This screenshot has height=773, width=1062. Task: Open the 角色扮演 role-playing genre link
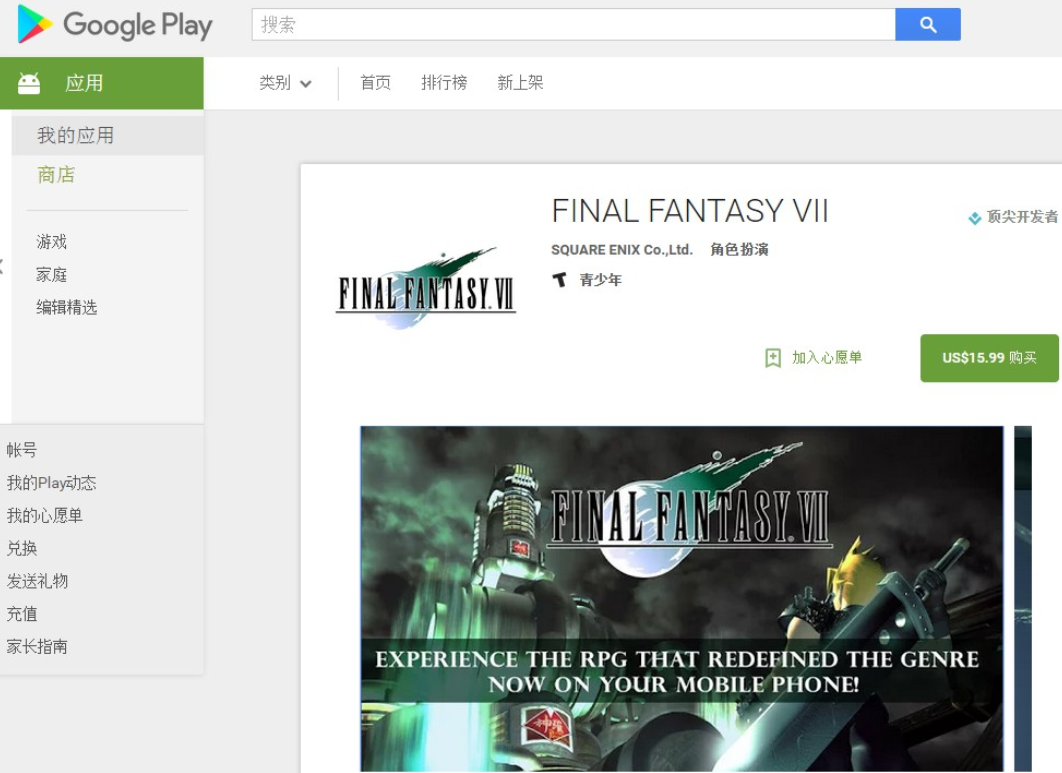(x=739, y=250)
